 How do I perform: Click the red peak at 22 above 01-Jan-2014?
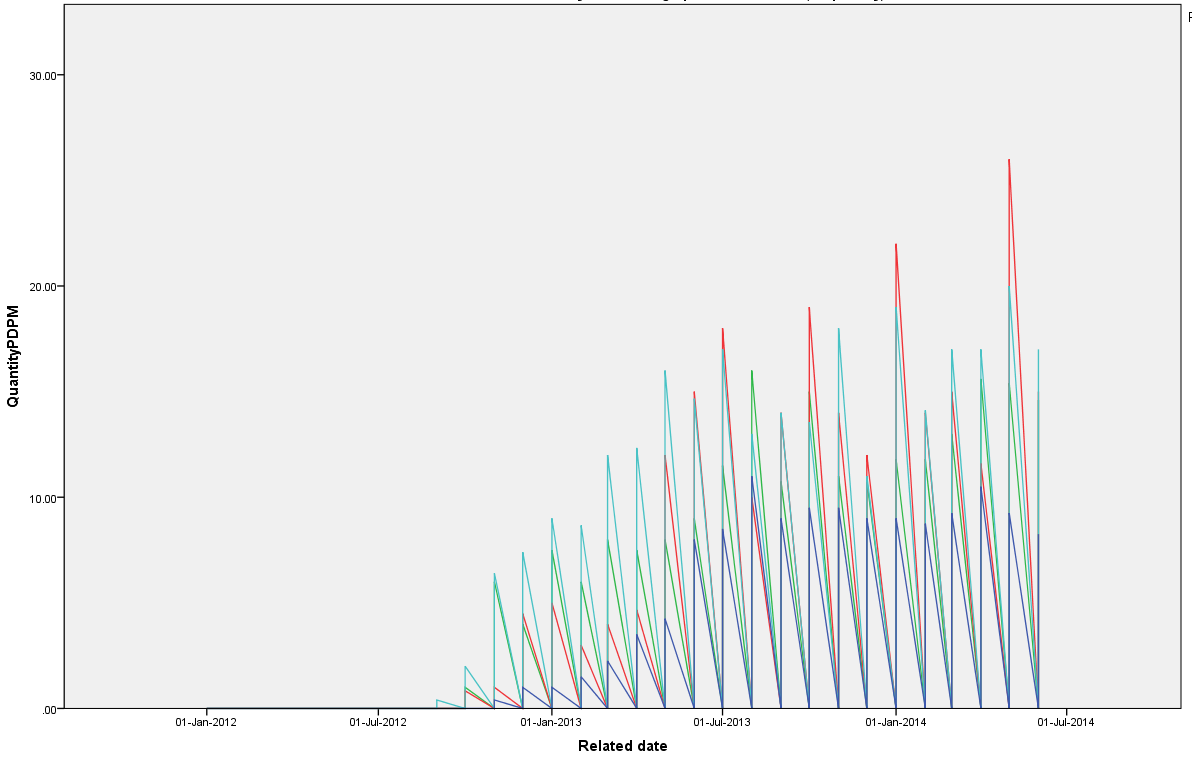click(x=896, y=245)
